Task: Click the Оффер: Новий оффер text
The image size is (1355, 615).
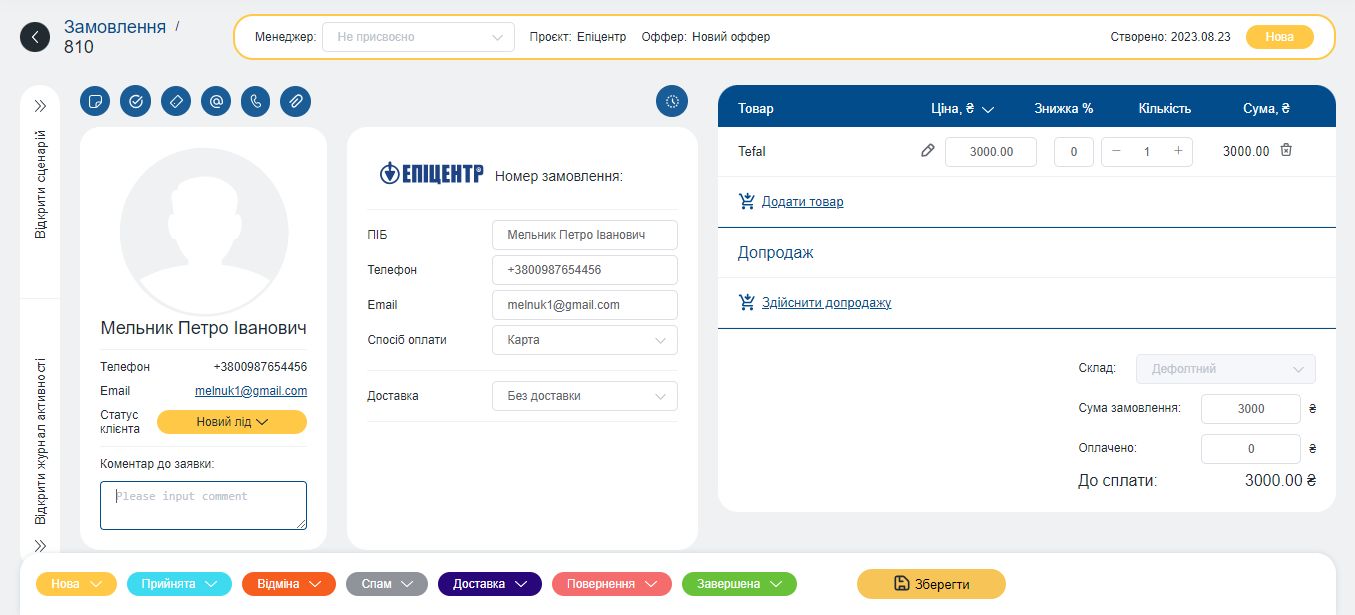Action: tap(706, 37)
